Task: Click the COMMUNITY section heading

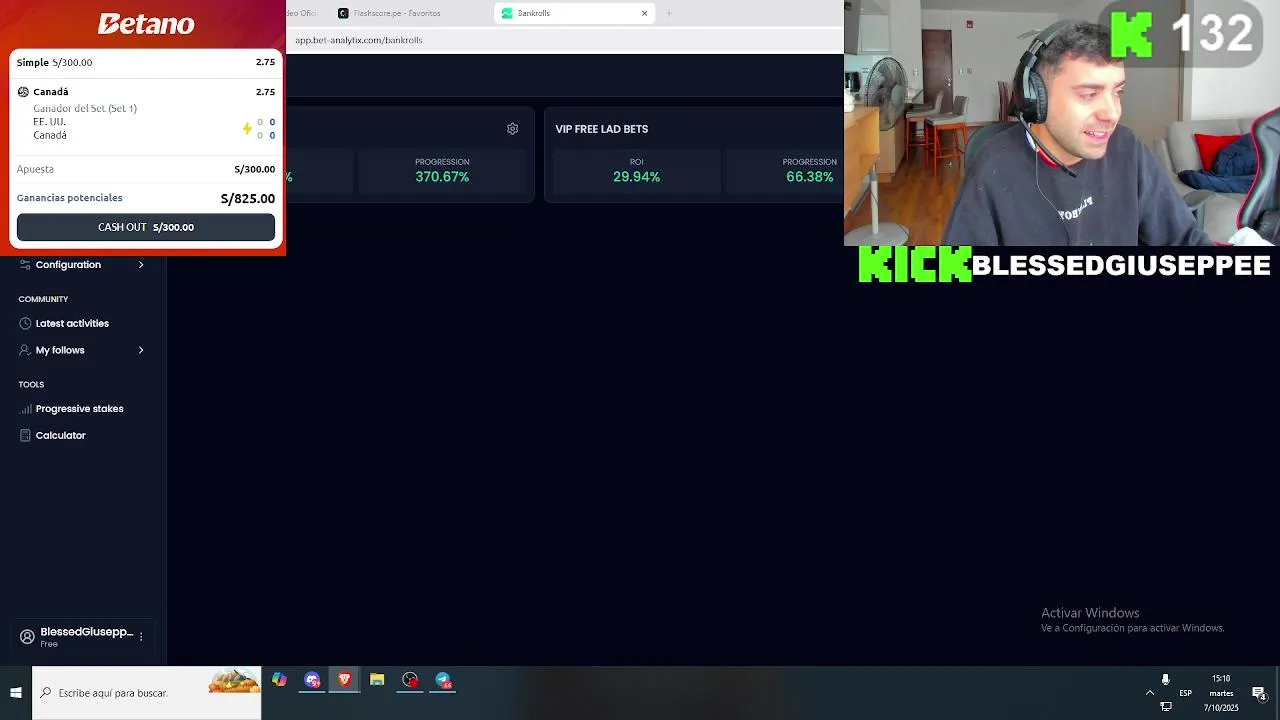Action: click(x=43, y=299)
